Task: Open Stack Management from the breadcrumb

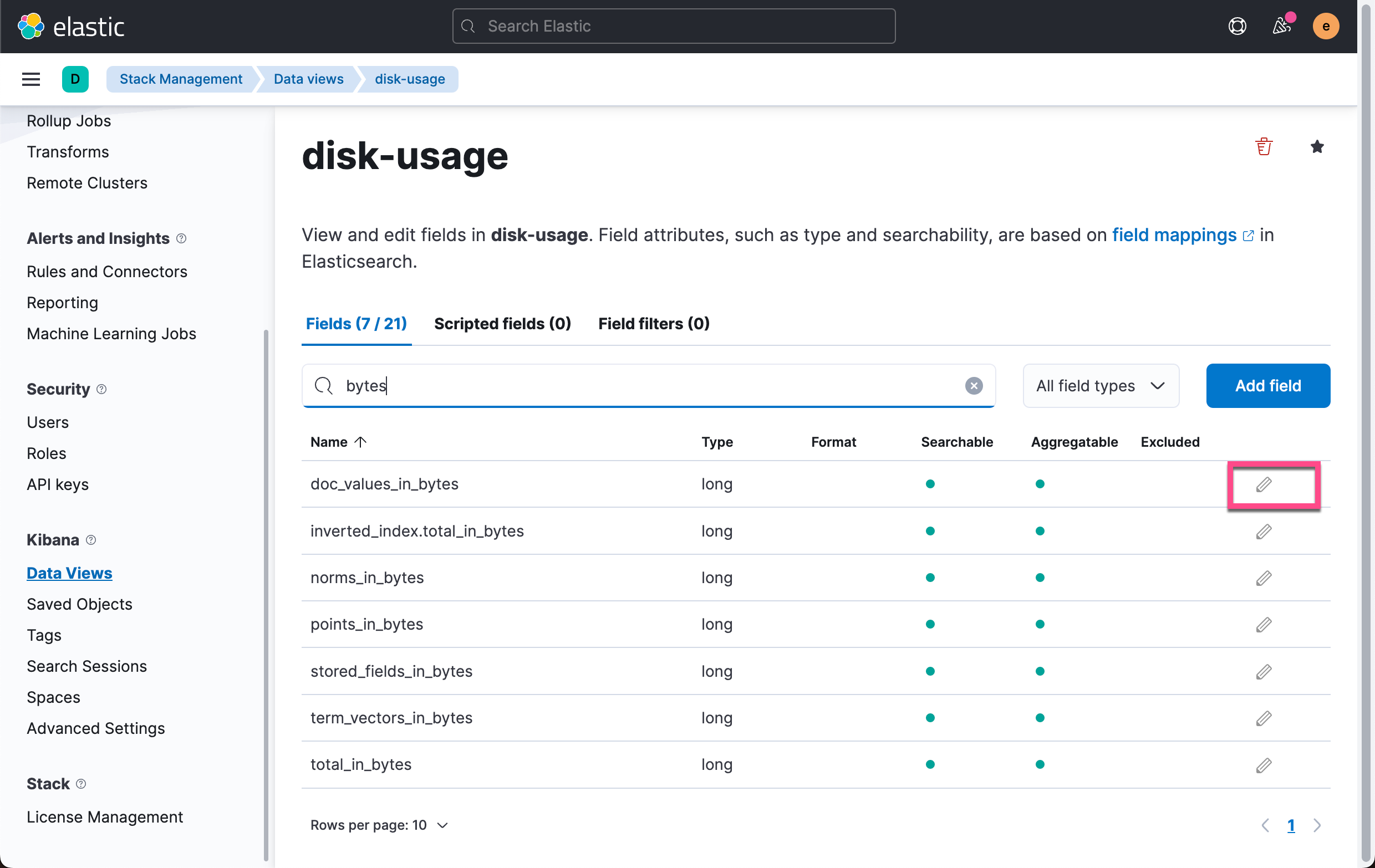Action: 180,79
